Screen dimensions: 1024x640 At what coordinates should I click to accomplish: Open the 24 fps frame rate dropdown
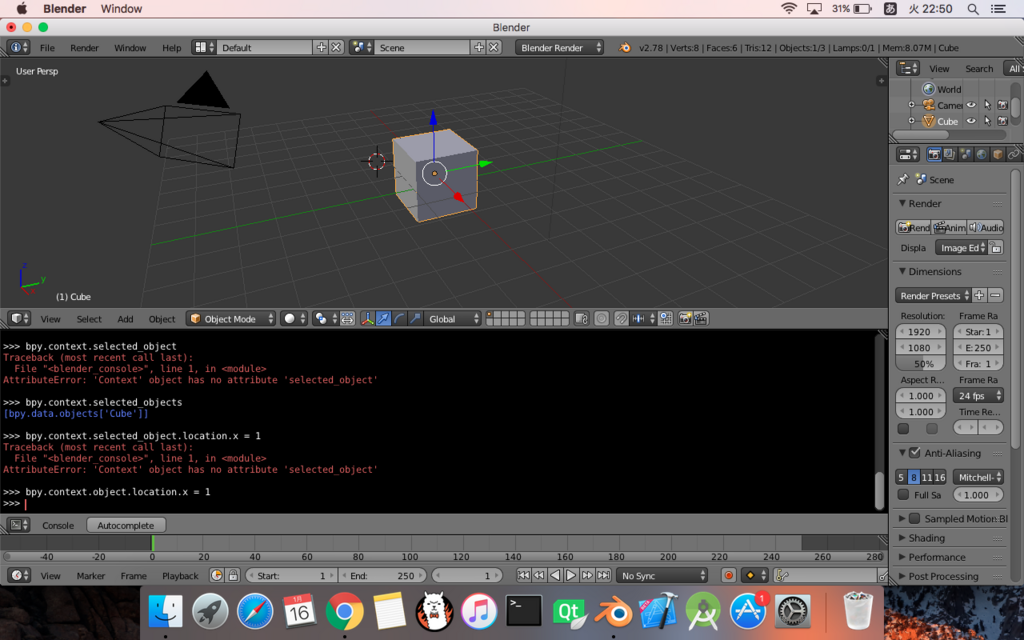tap(978, 396)
